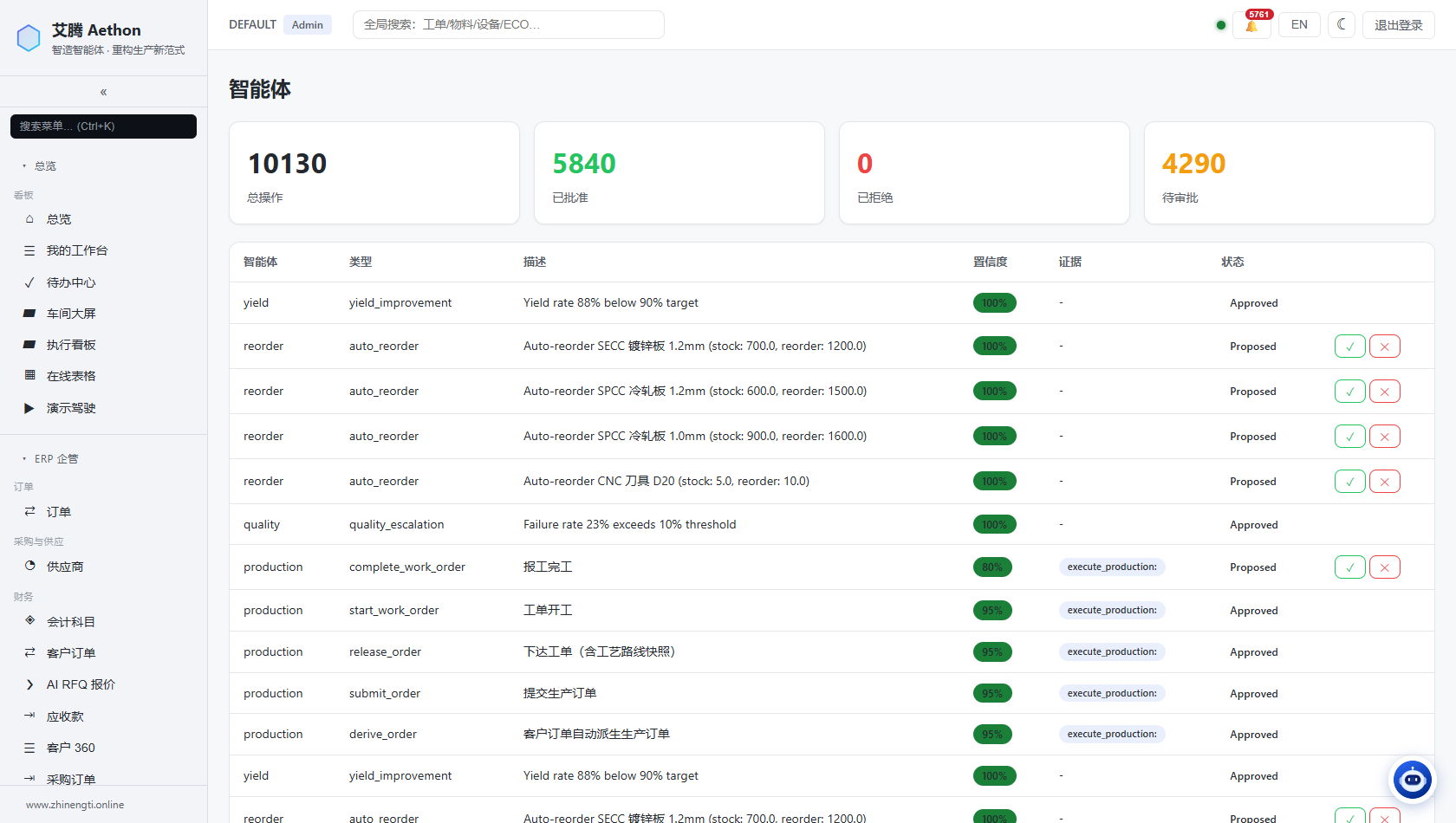Toggle dark mode moon icon
Image resolution: width=1456 pixels, height=823 pixels.
click(x=1342, y=24)
